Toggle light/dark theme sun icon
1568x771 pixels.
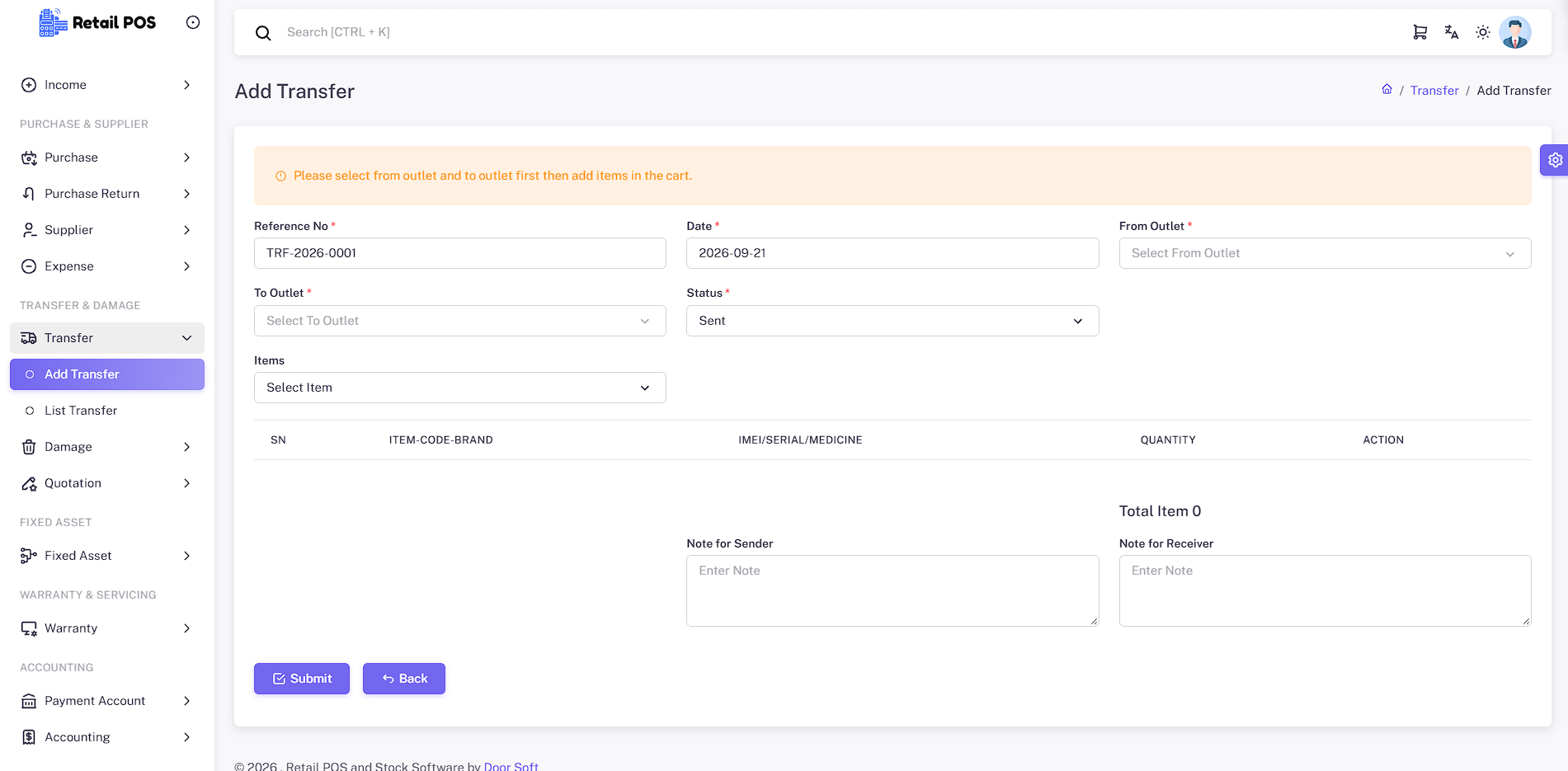tap(1483, 32)
